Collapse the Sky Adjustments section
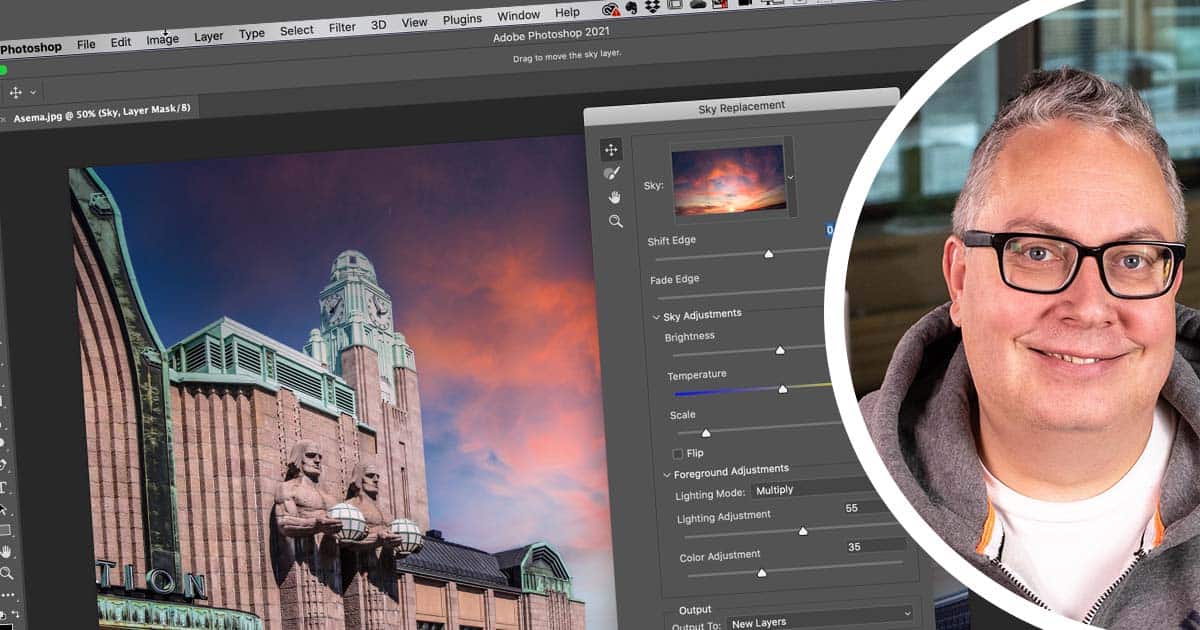The width and height of the screenshot is (1200, 630). [657, 317]
